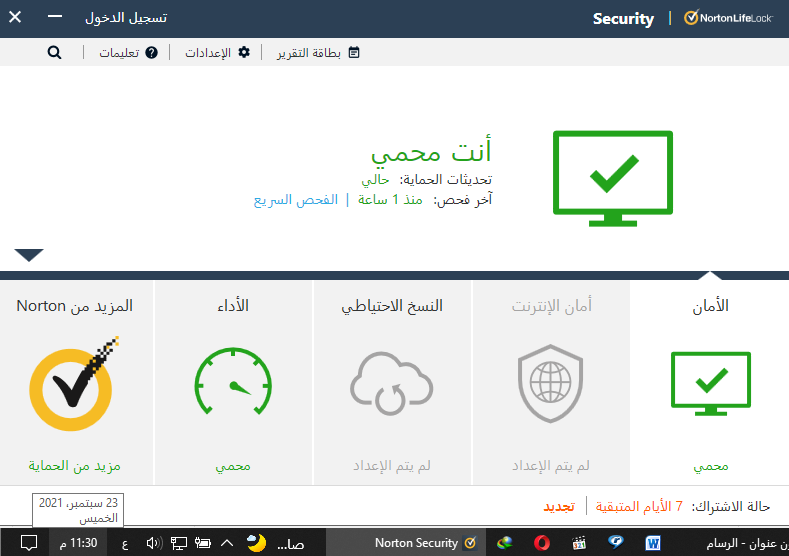Minimize the Norton window
The height and width of the screenshot is (556, 789).
point(55,17)
